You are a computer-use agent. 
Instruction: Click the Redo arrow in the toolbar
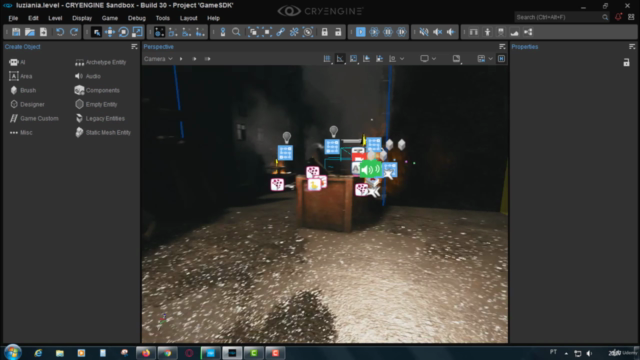[74, 32]
